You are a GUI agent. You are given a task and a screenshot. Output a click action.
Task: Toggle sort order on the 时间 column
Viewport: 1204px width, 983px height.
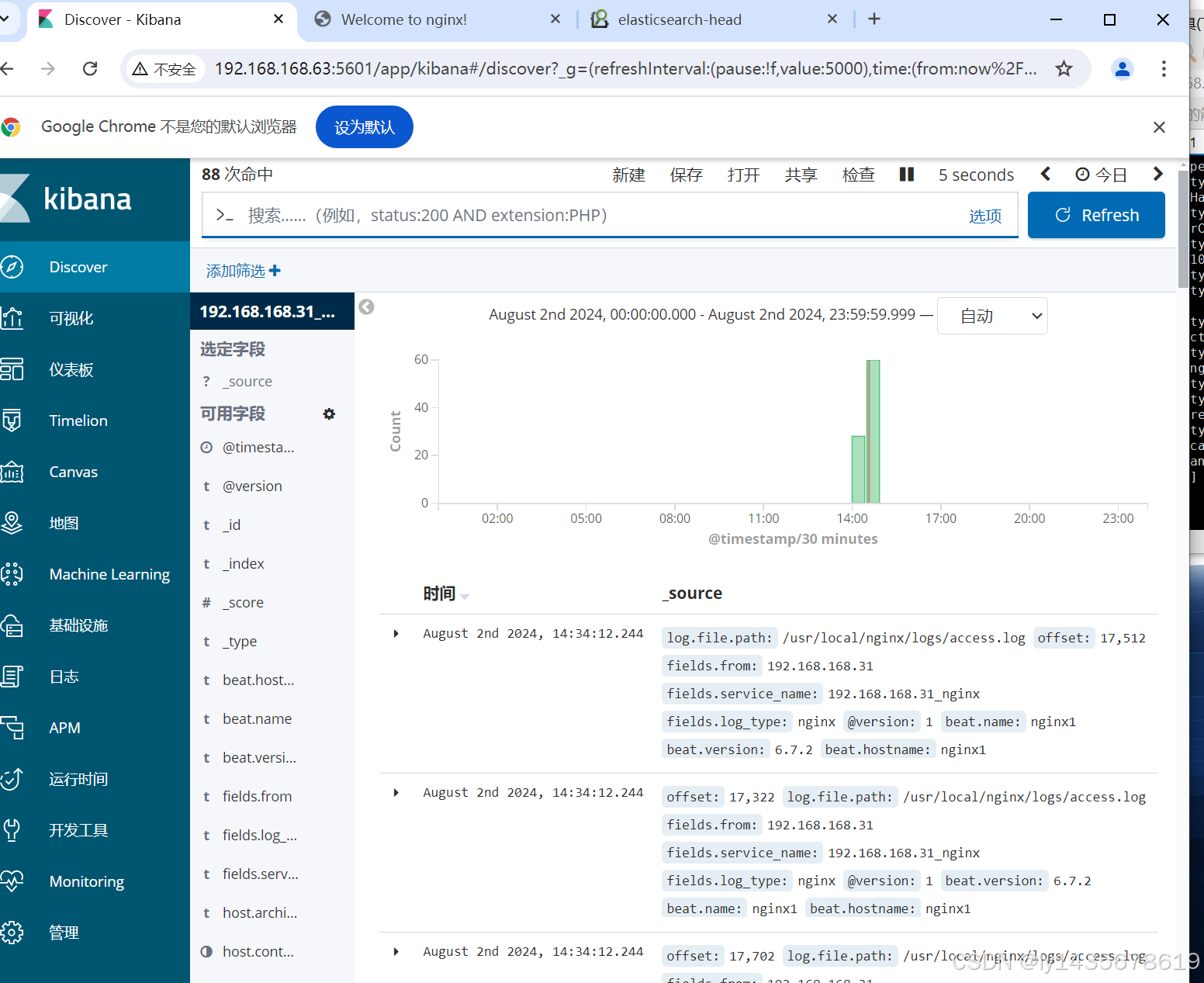464,595
